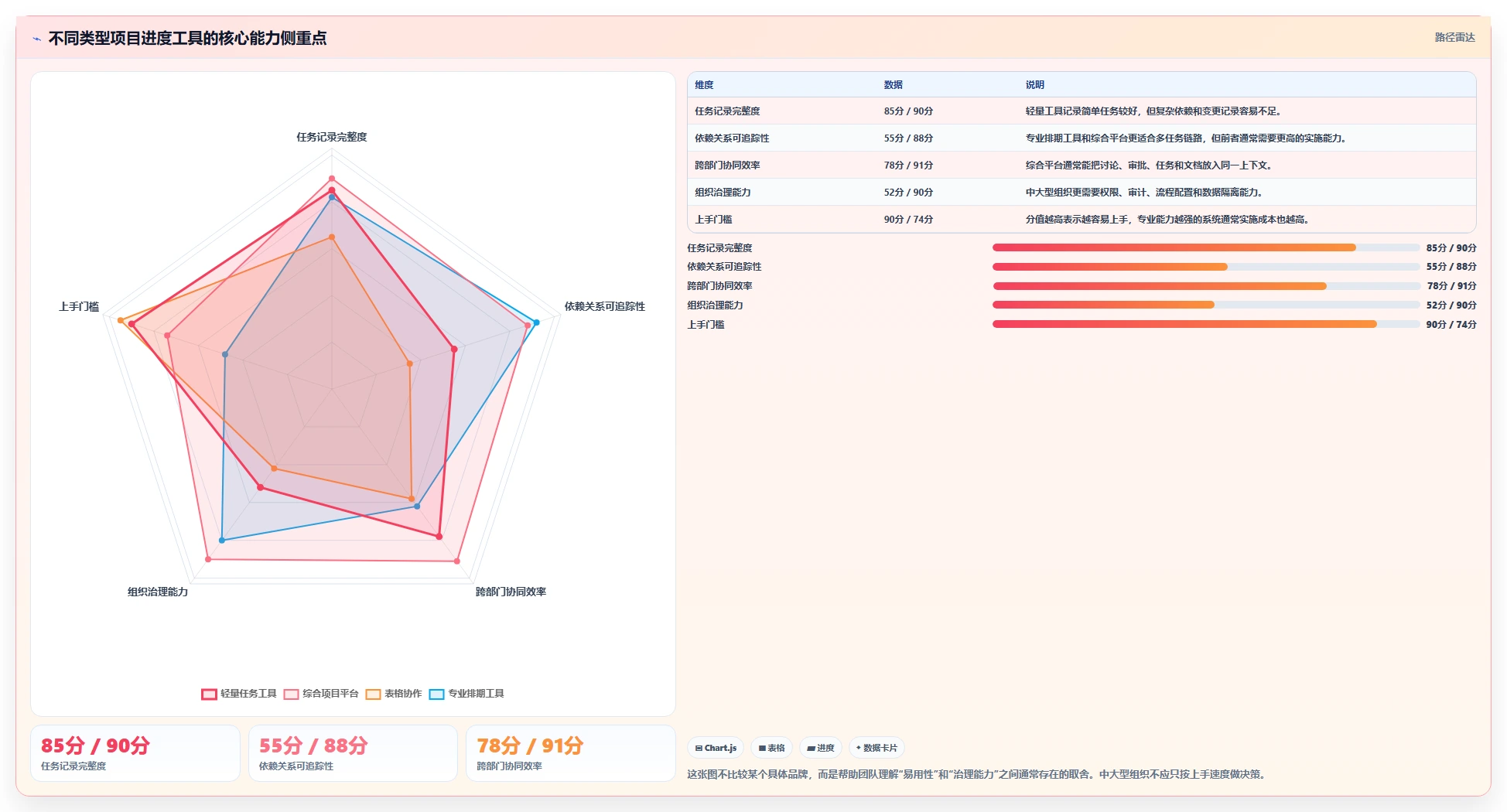Click the 数据 column header
The image size is (1507, 812).
[x=894, y=85]
